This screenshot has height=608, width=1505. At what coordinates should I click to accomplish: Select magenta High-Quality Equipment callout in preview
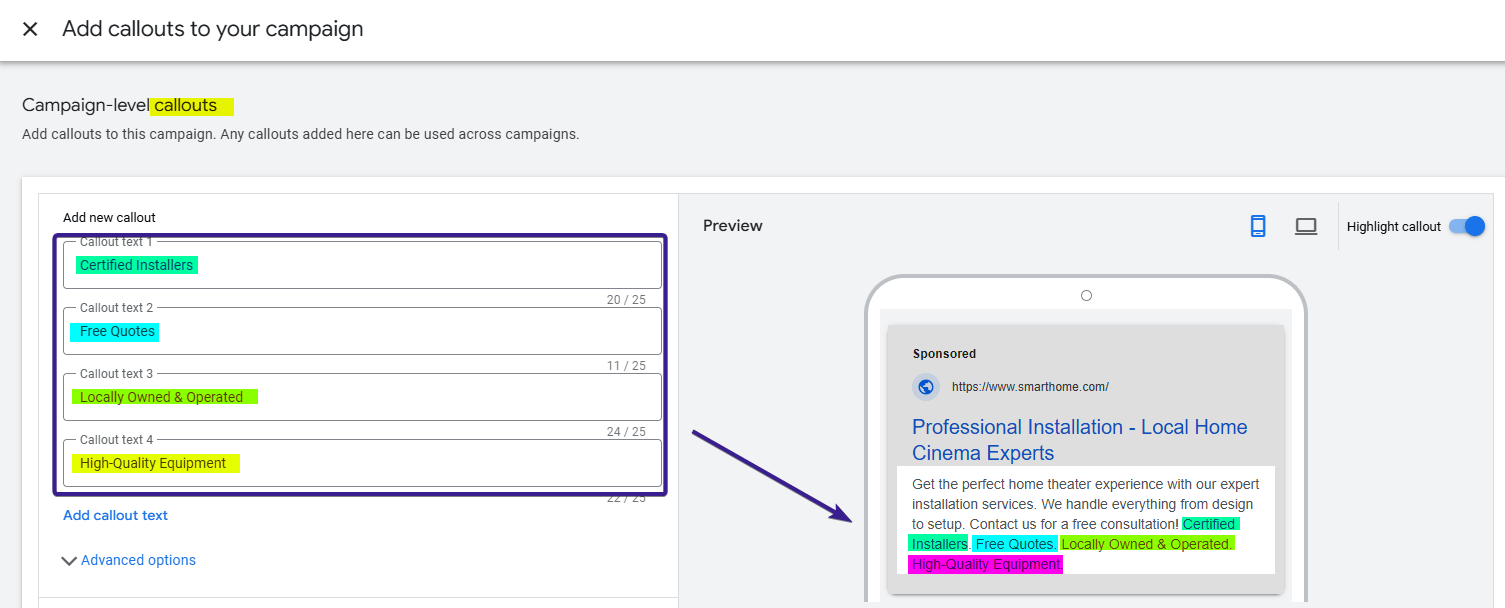click(x=985, y=565)
